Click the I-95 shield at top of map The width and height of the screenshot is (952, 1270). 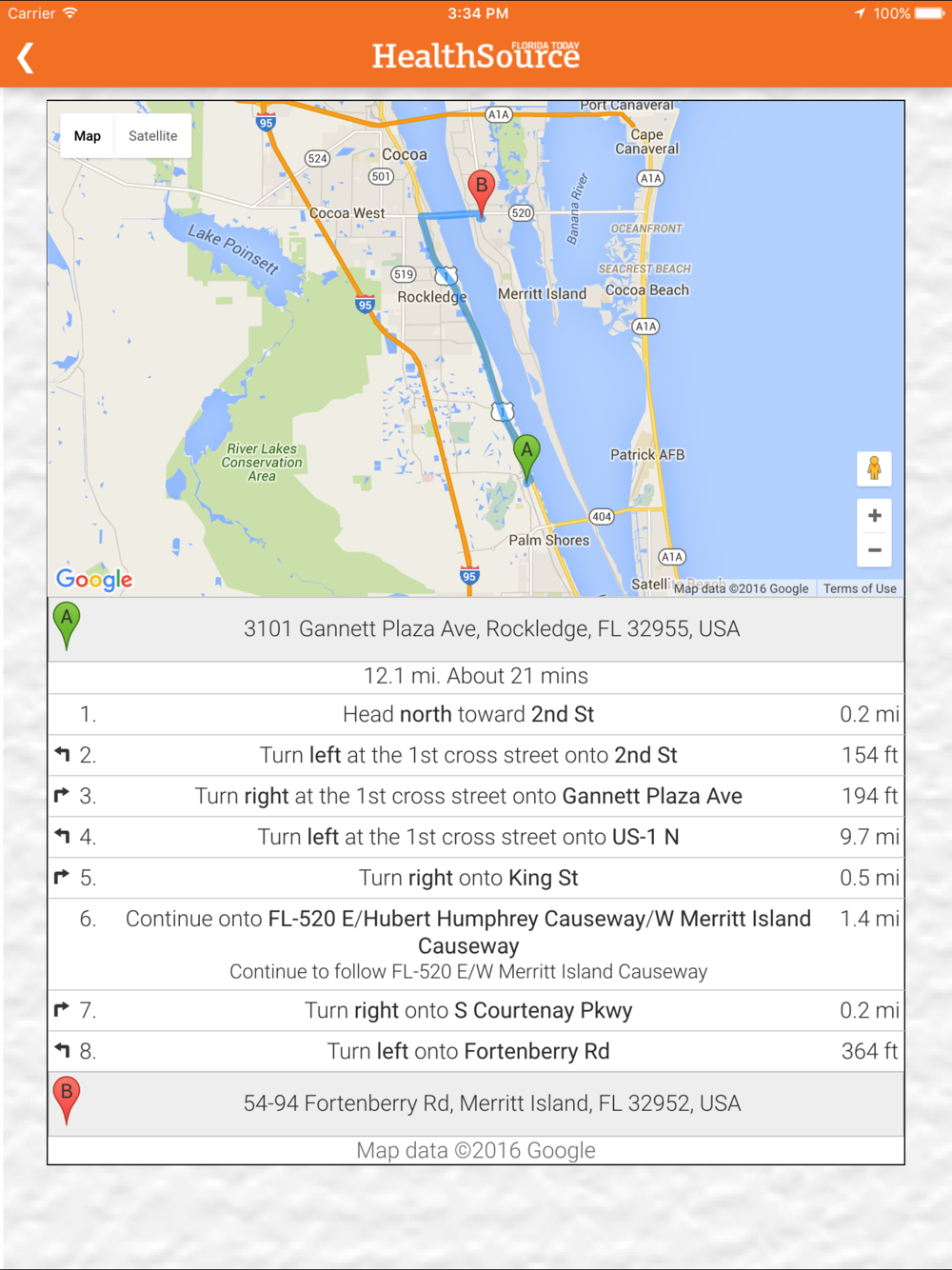(266, 122)
